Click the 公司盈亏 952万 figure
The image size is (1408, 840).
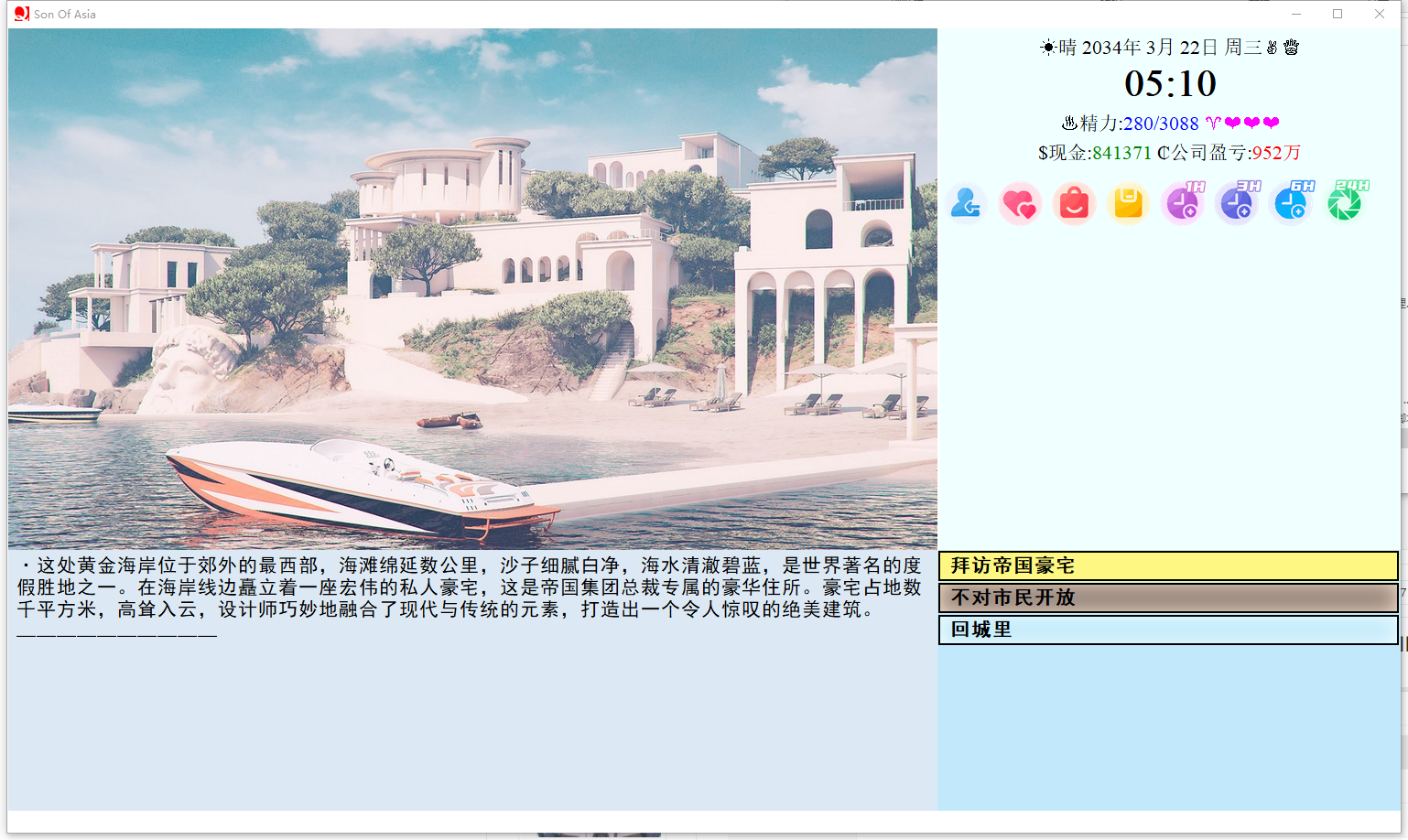[1275, 153]
